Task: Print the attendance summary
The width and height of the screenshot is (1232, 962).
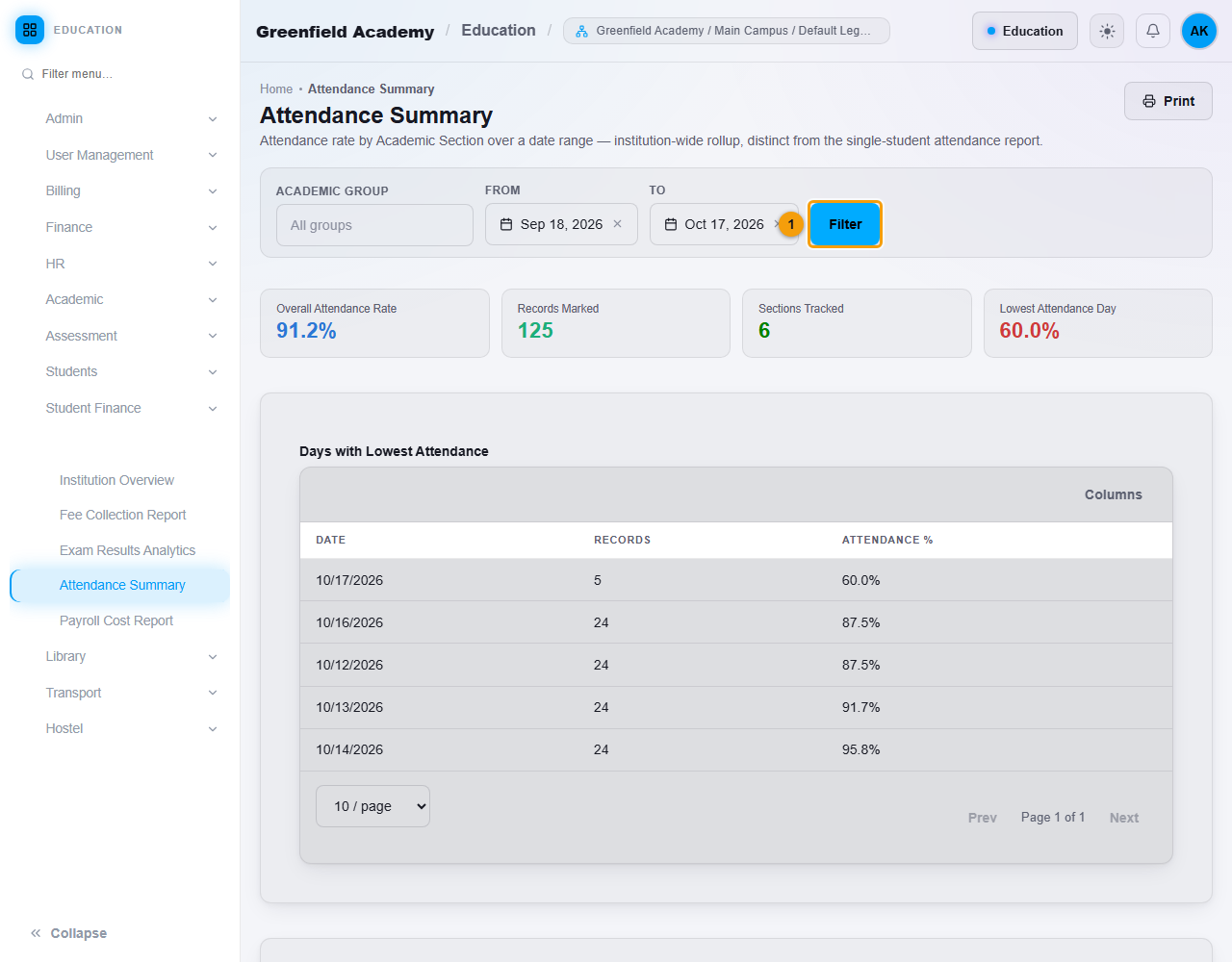Action: [1168, 101]
